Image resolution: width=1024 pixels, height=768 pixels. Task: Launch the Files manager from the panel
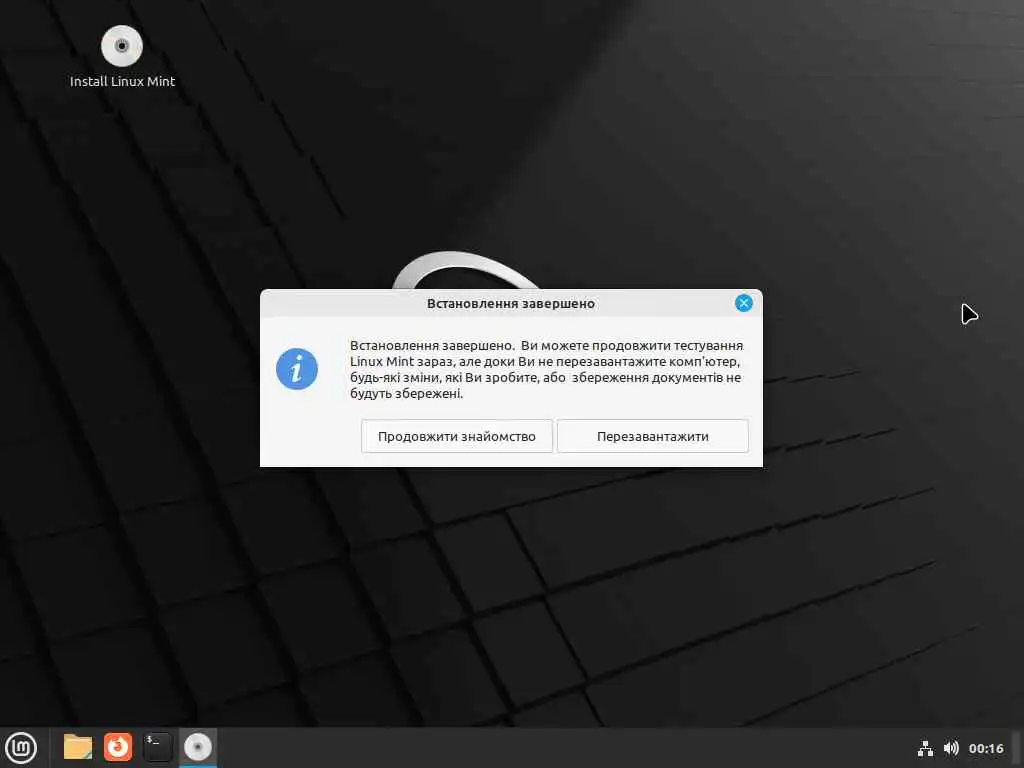(x=78, y=747)
